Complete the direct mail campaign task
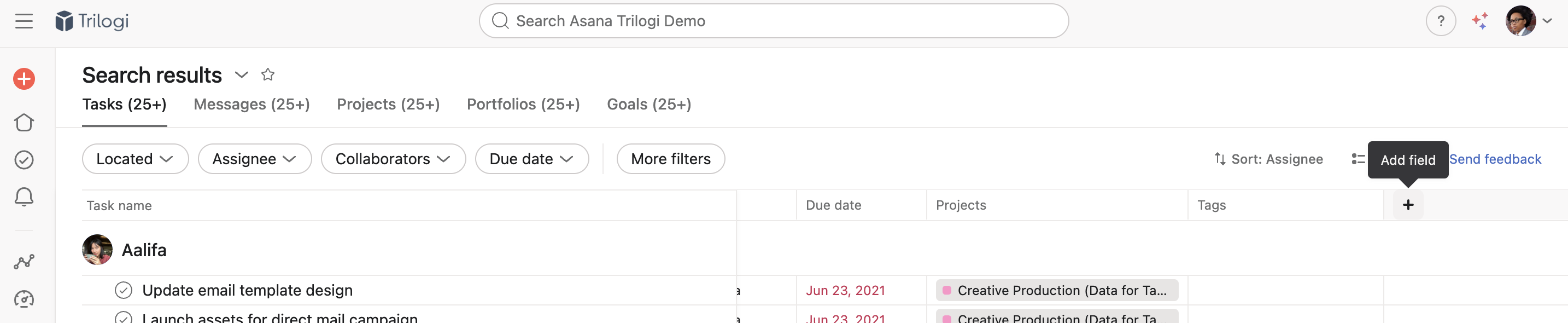 [x=124, y=318]
